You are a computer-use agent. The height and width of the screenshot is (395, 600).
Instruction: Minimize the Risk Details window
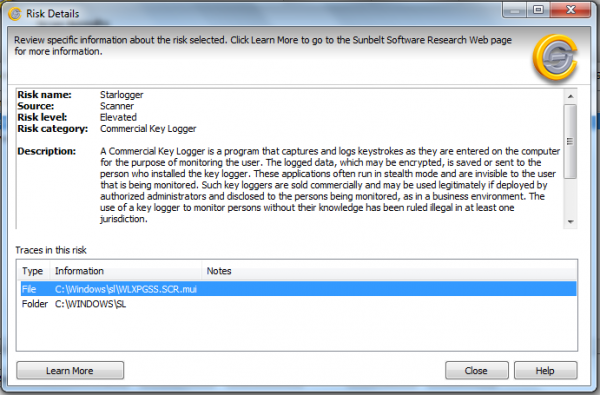[515, 10]
